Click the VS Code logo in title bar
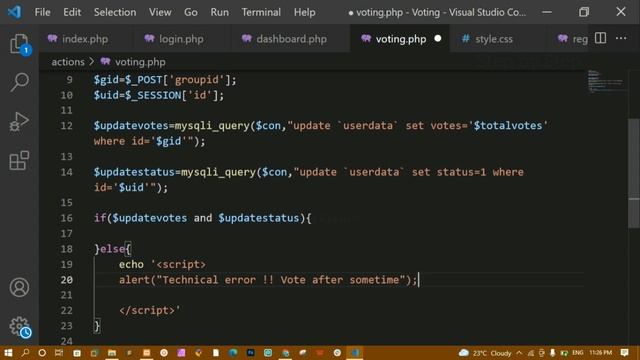Screen dimensions: 640x360 click(x=15, y=12)
